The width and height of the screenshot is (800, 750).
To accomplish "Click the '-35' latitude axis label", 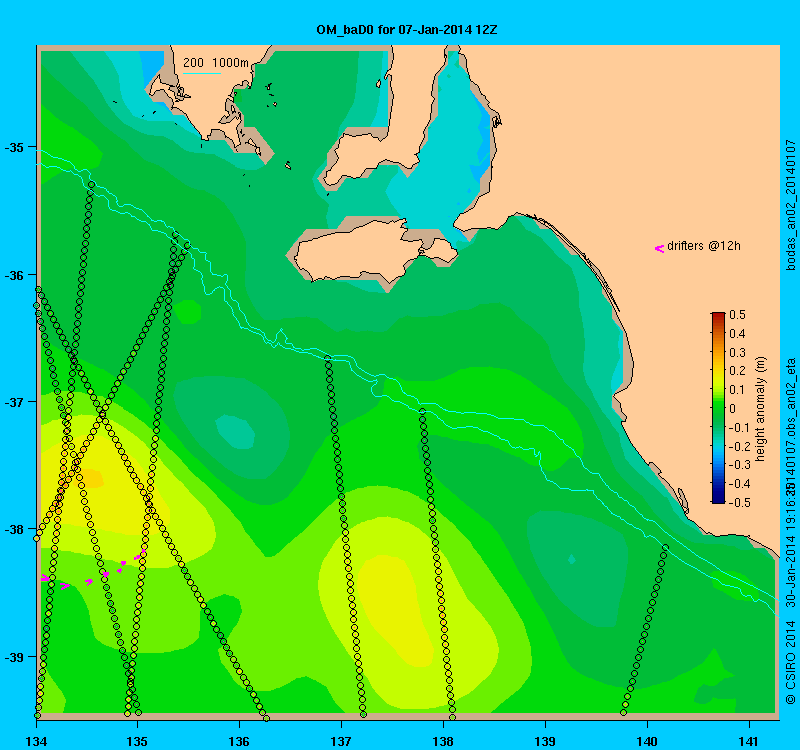I will coord(14,147).
